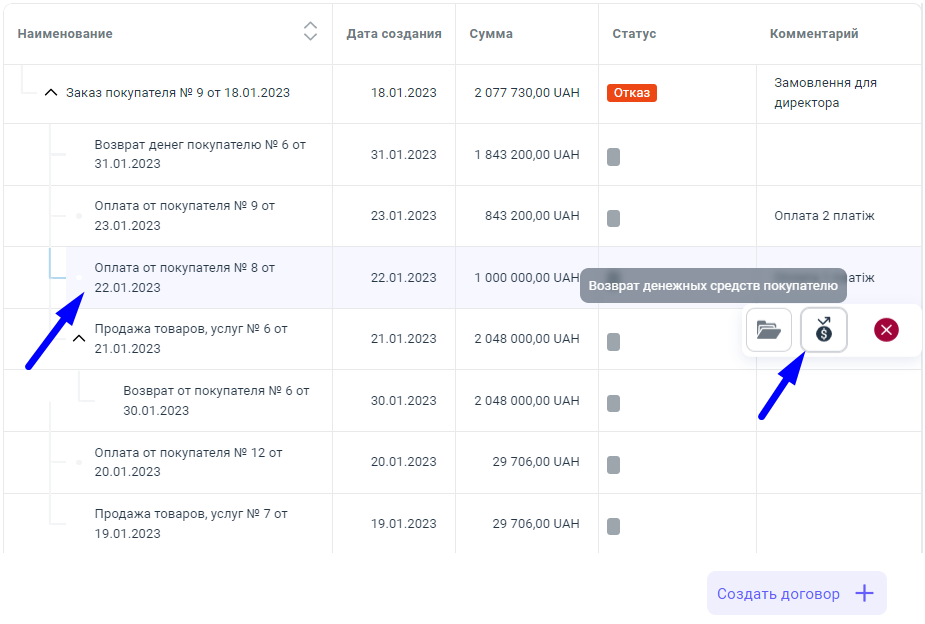Screen dimensions: 925x624
Task: Click the Сумма column header
Action: tap(491, 33)
